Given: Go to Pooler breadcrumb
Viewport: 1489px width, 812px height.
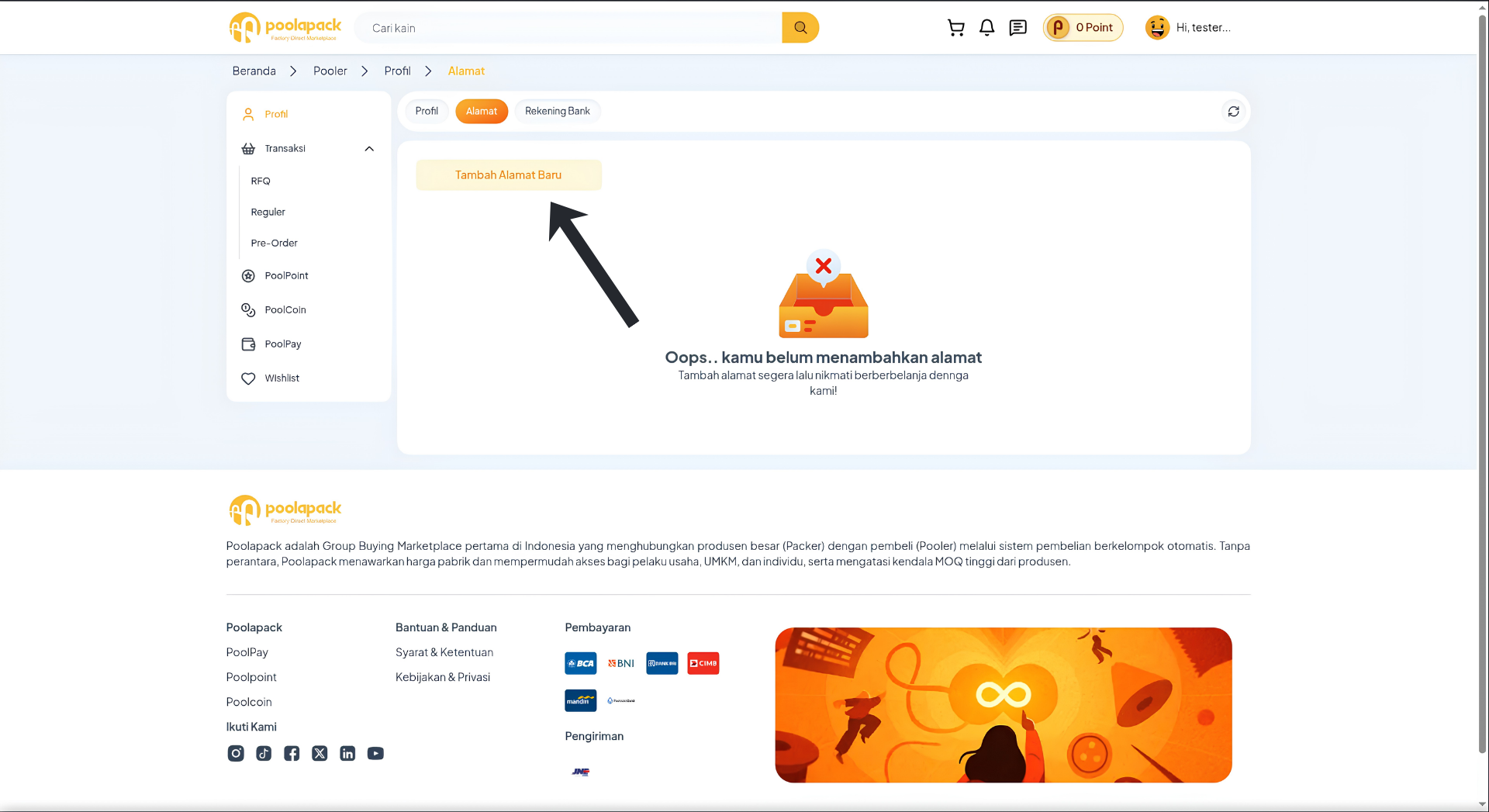Looking at the screenshot, I should (330, 71).
